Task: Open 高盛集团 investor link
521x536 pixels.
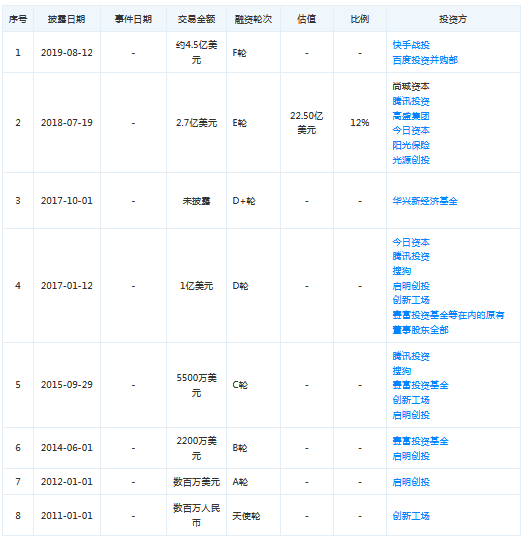Action: click(411, 116)
